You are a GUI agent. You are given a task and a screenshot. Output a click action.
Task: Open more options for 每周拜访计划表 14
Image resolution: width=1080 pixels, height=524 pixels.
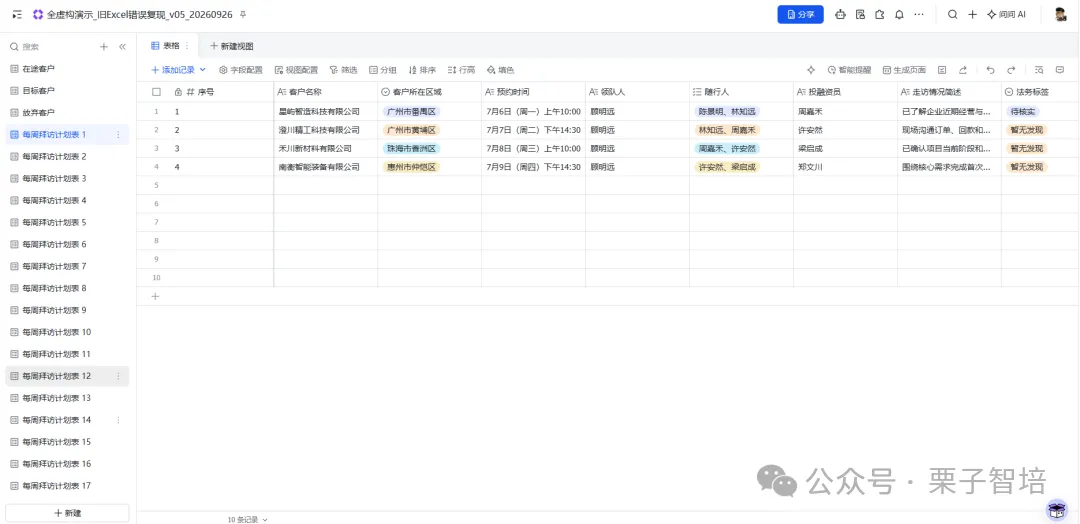pos(118,420)
